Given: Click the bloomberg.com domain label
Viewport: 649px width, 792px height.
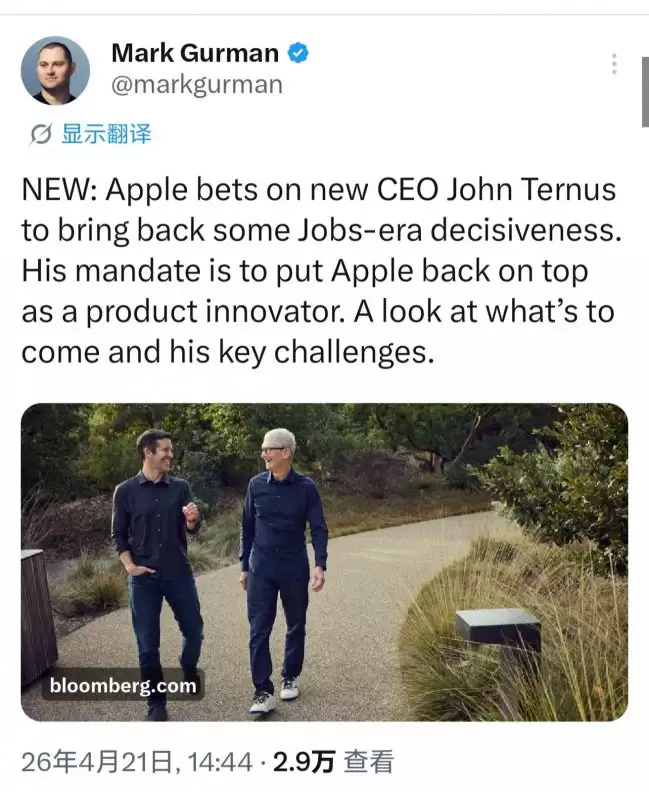Looking at the screenshot, I should (123, 685).
